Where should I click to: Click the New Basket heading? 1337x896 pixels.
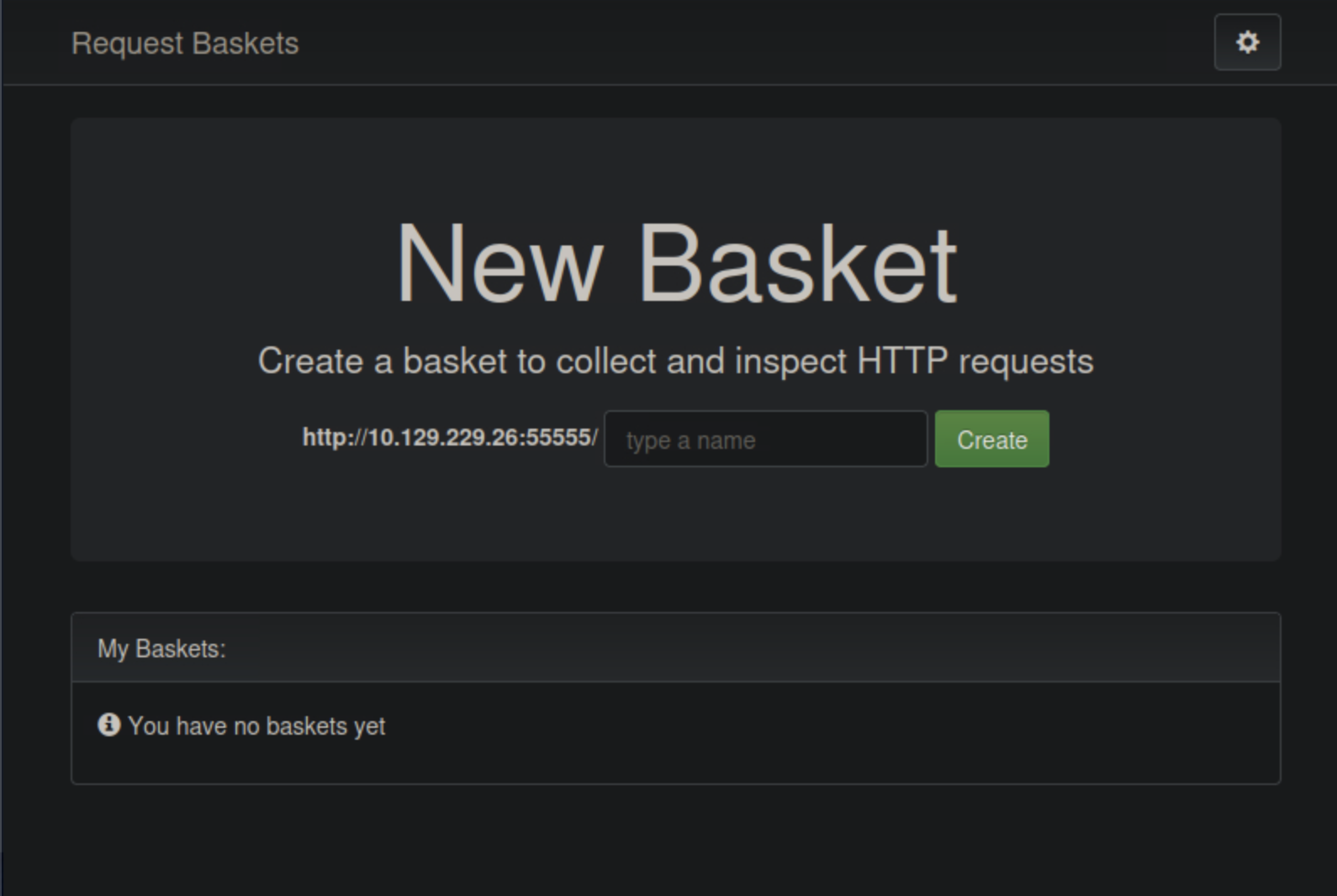click(675, 263)
